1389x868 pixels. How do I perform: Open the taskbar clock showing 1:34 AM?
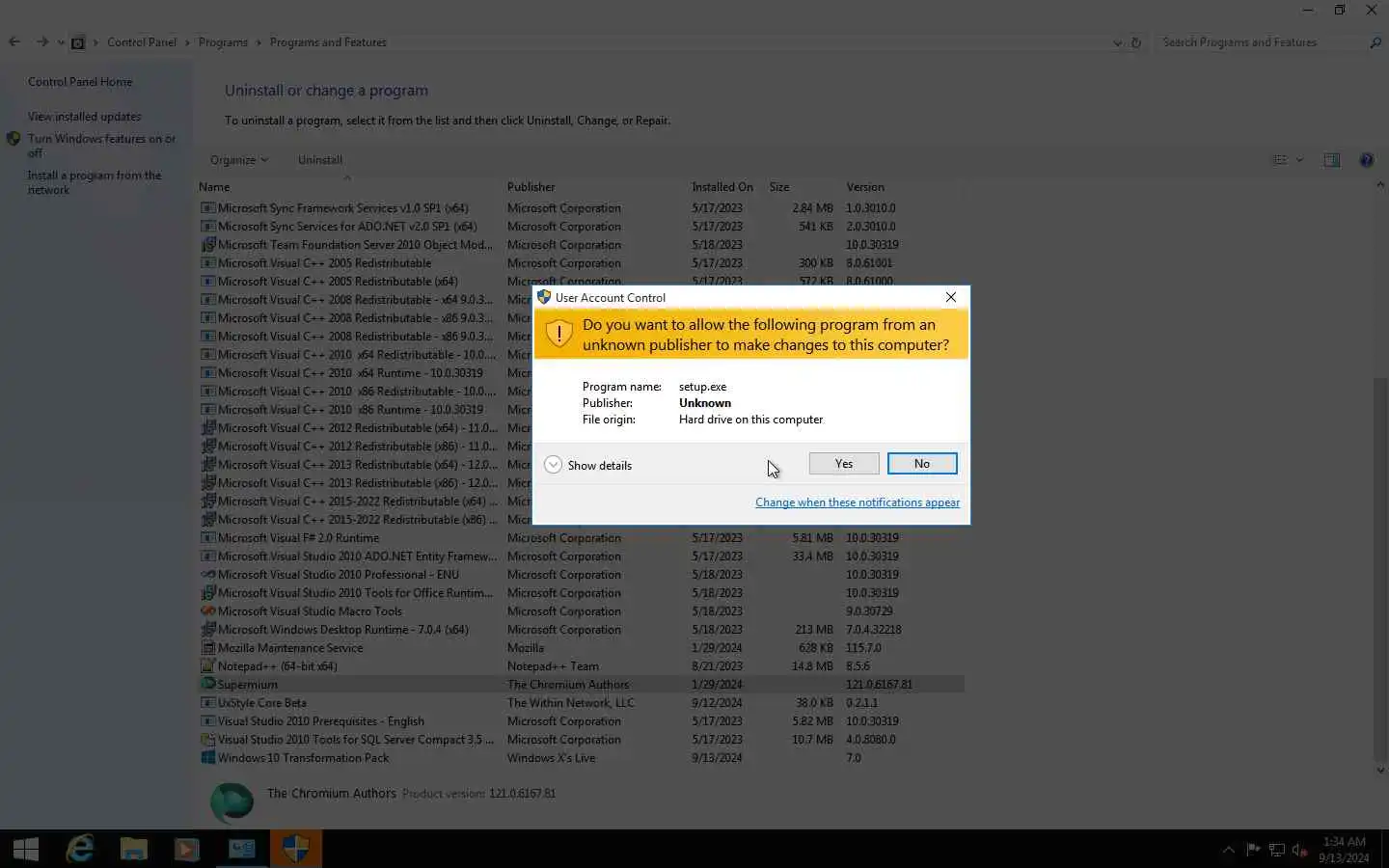pos(1344,850)
